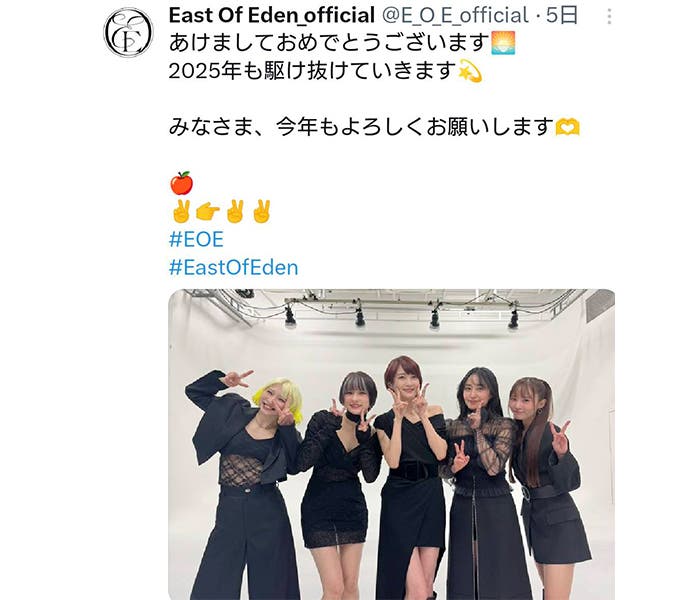Image resolution: width=700 pixels, height=600 pixels.
Task: Open the @E_O_E_official handle link
Action: [455, 16]
